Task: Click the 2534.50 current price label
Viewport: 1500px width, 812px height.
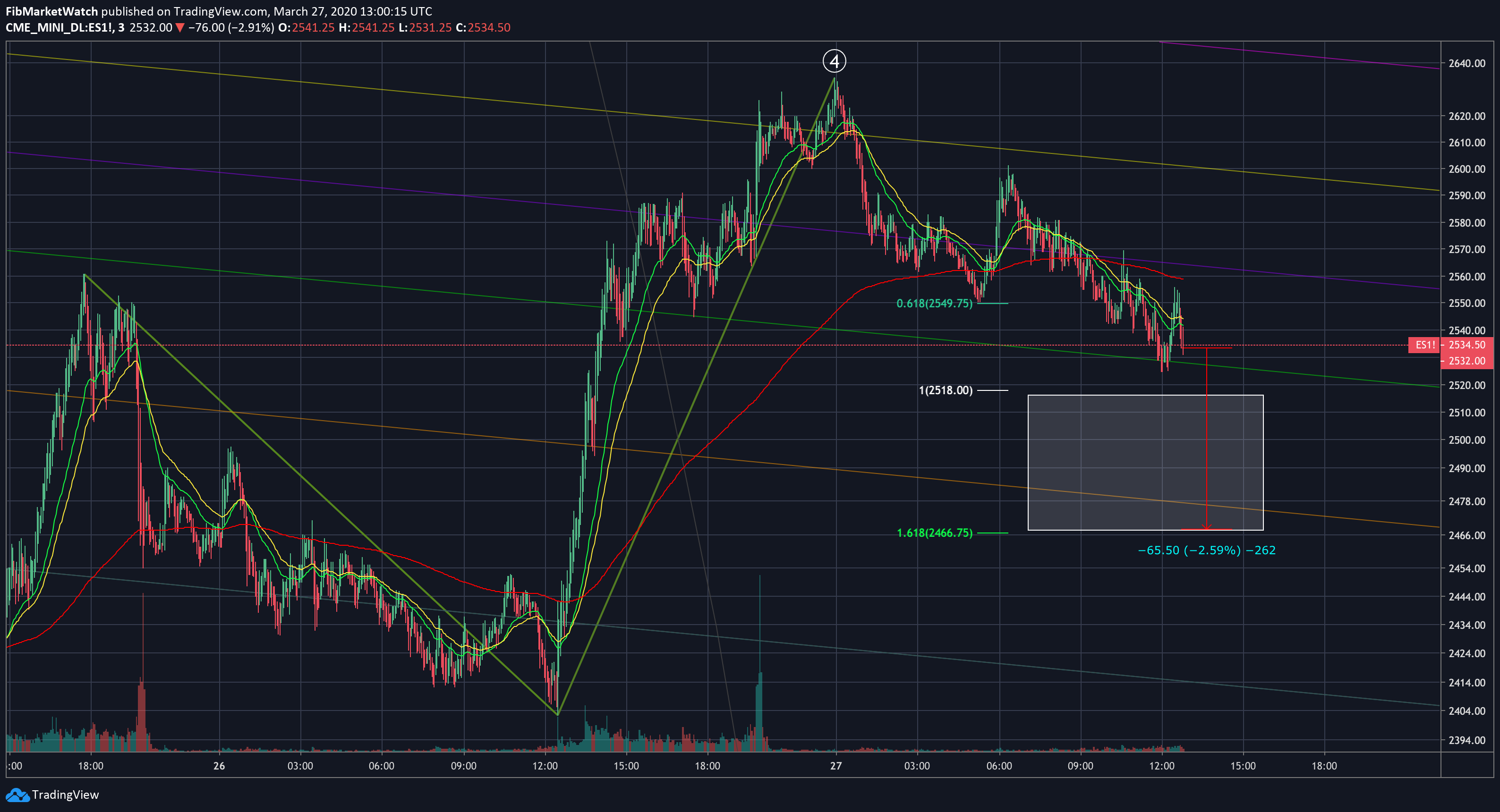Action: coord(1467,345)
